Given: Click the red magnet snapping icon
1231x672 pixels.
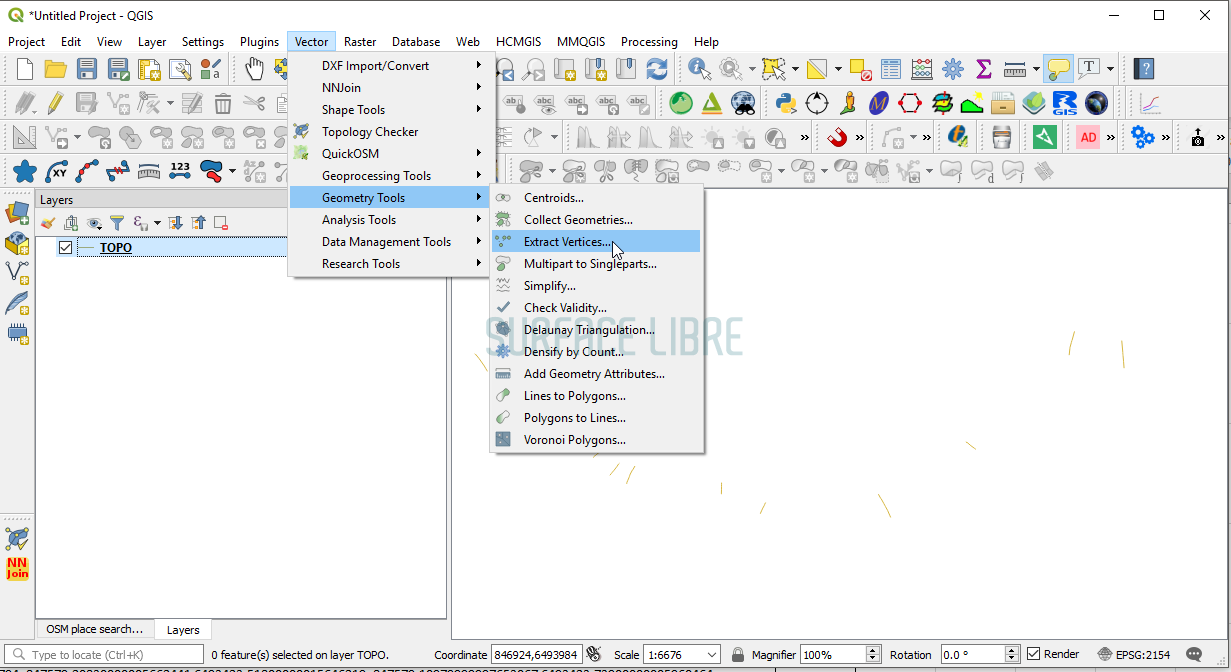Looking at the screenshot, I should tap(837, 137).
